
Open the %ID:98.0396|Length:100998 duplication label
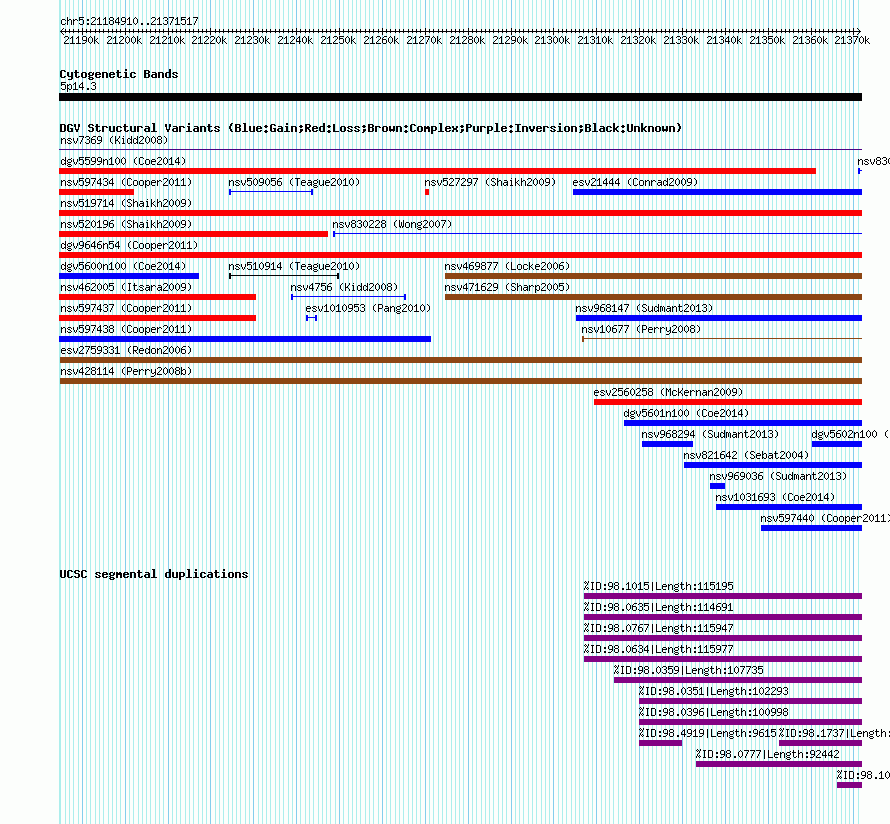point(713,712)
